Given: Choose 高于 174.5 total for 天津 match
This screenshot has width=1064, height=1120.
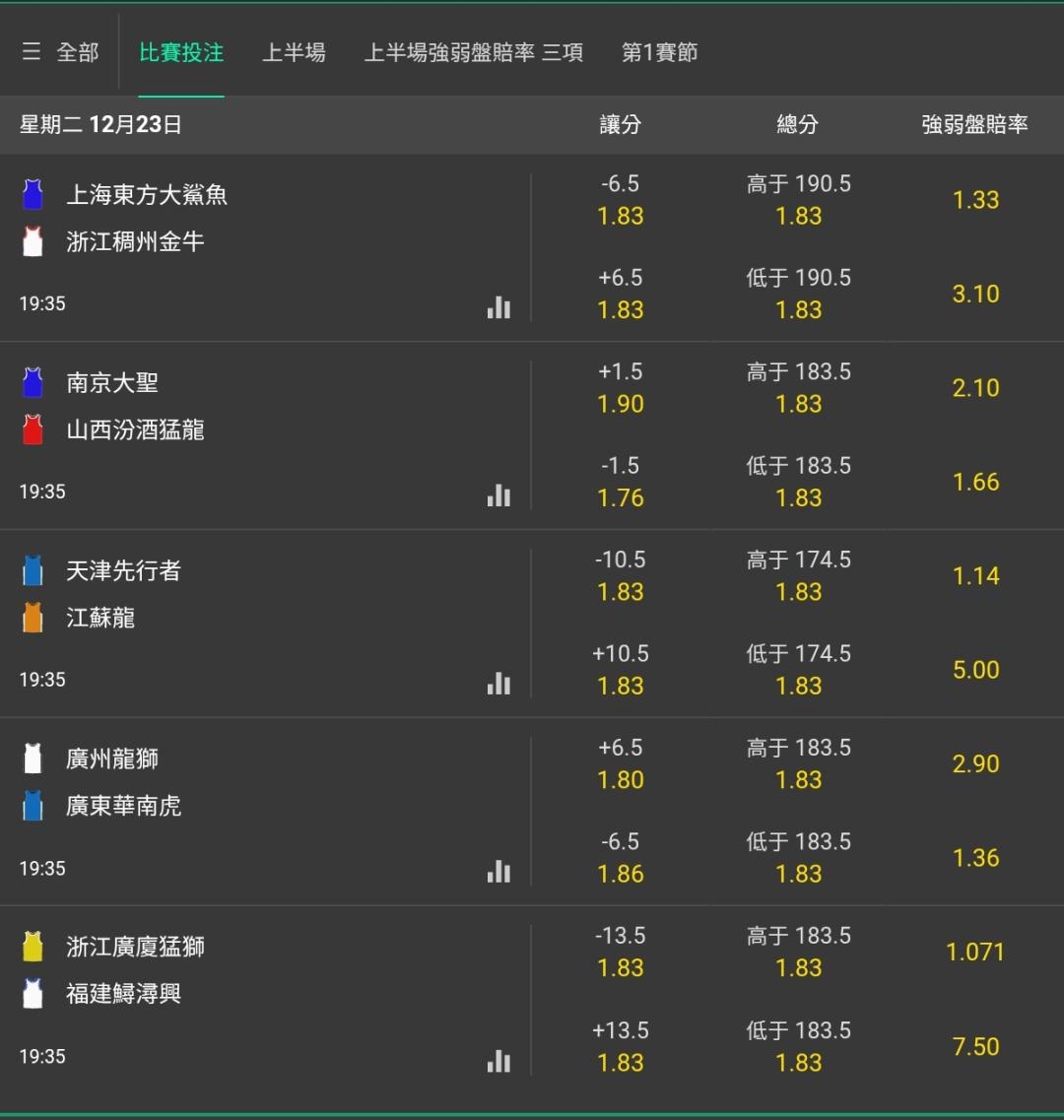Looking at the screenshot, I should [x=798, y=575].
